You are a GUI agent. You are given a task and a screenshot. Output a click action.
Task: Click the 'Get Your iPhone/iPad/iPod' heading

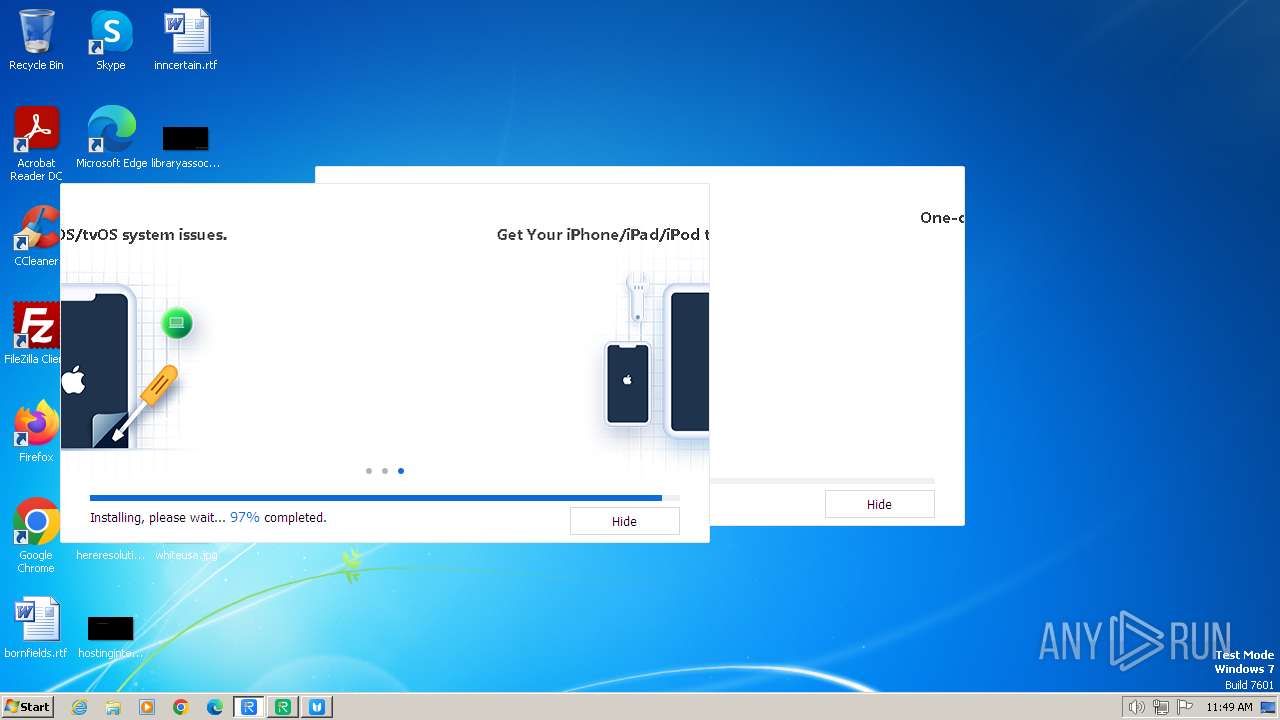coord(603,235)
